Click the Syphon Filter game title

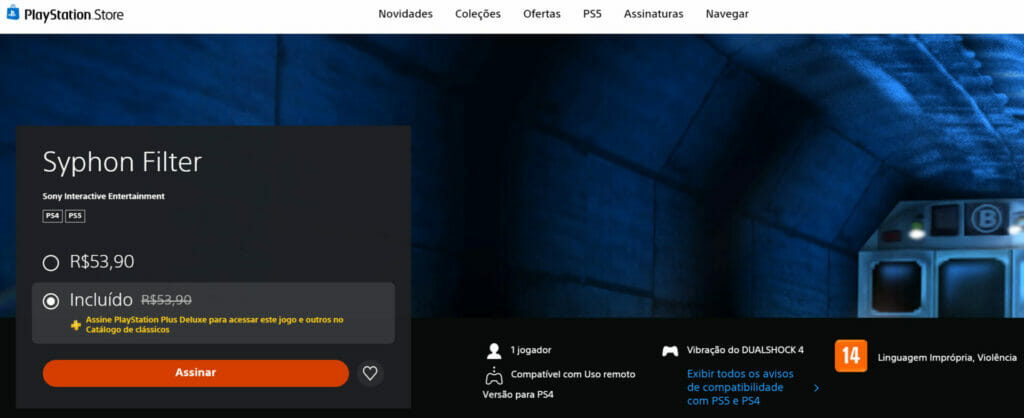pos(122,162)
